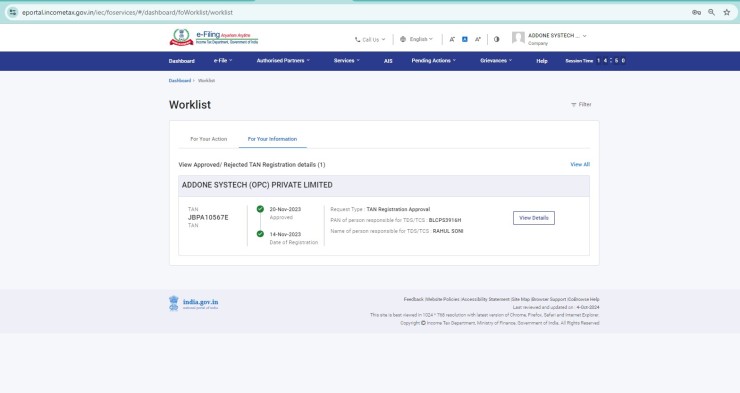Expand the Grievances menu
Viewport: 740px width, 393px height.
496,60
